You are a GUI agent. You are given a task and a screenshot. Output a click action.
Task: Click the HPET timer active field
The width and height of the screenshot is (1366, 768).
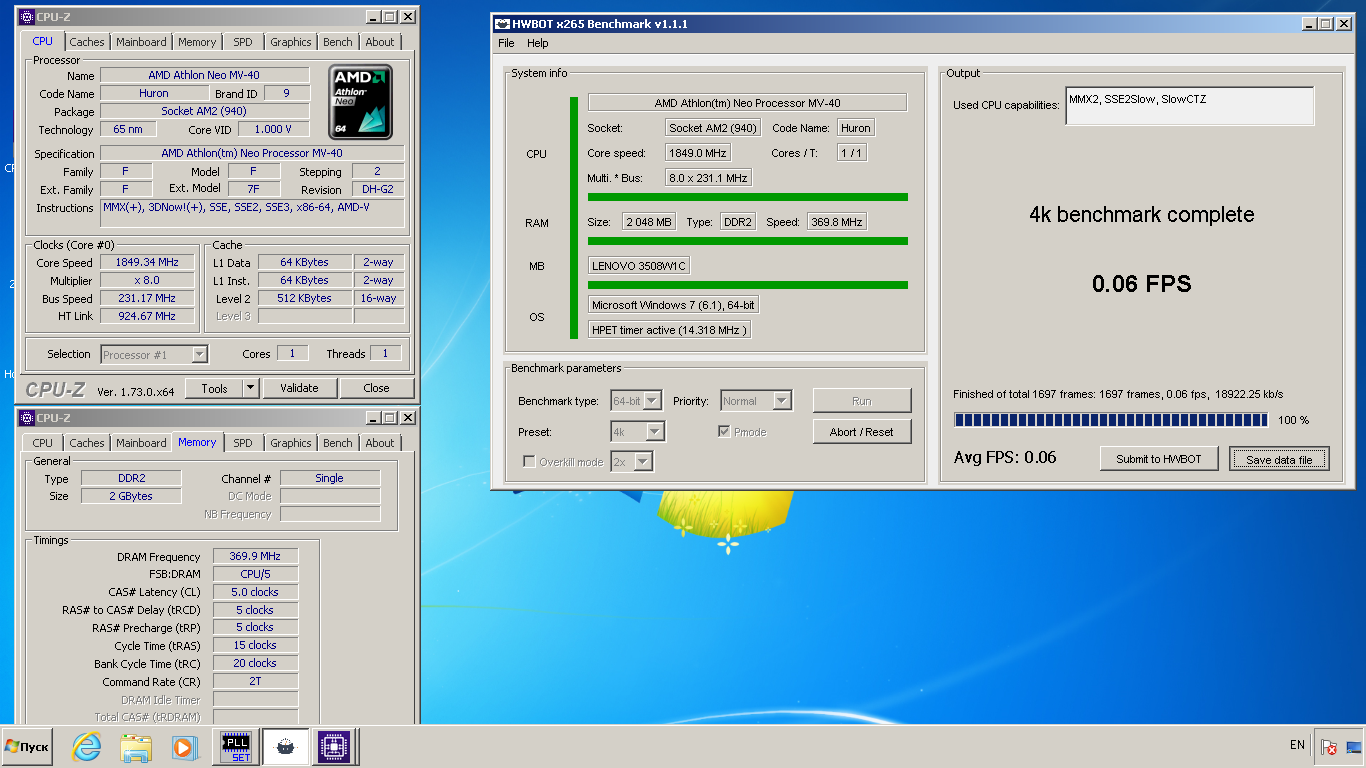click(x=669, y=330)
